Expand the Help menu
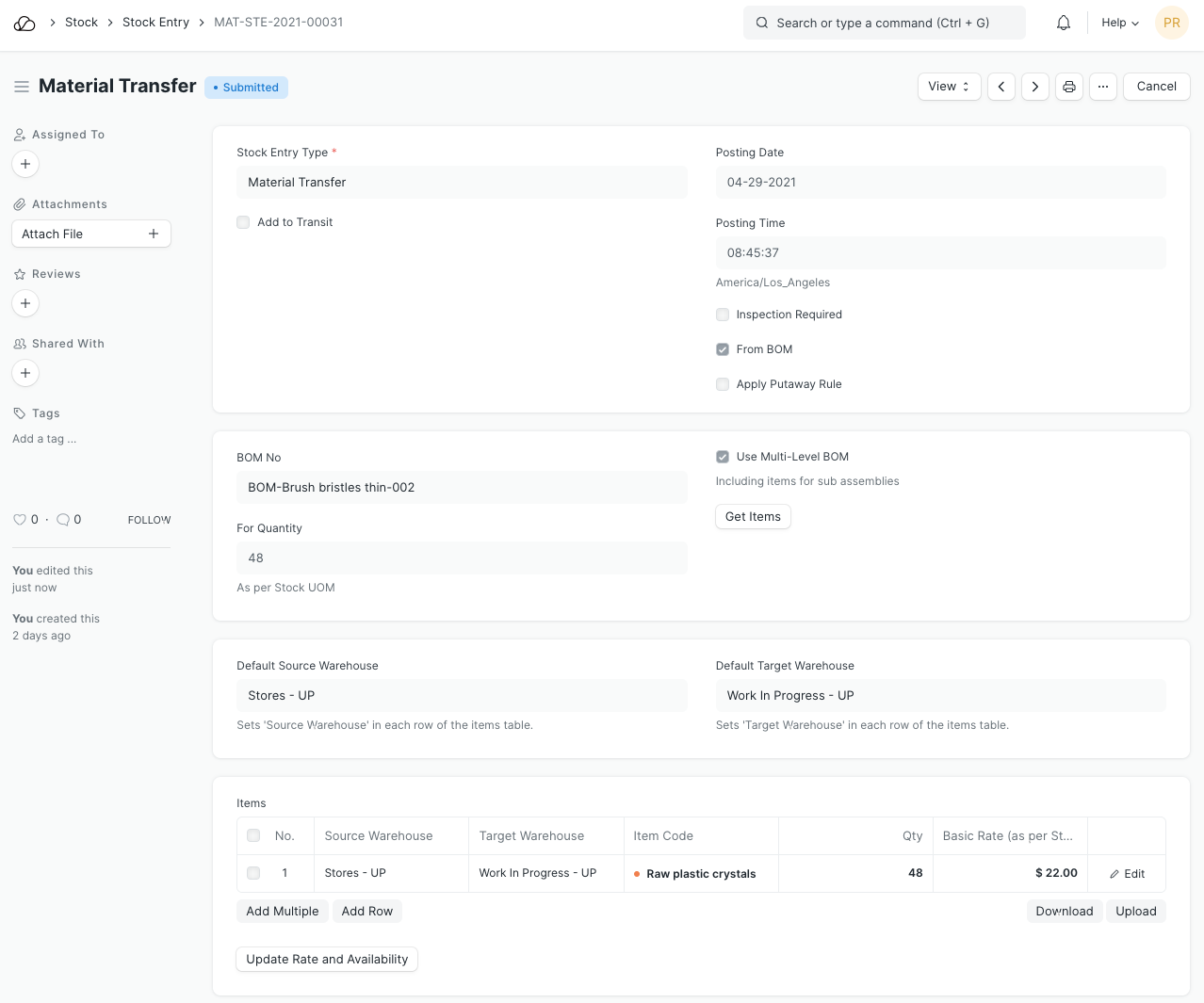This screenshot has width=1204, height=1003. coord(1119,23)
